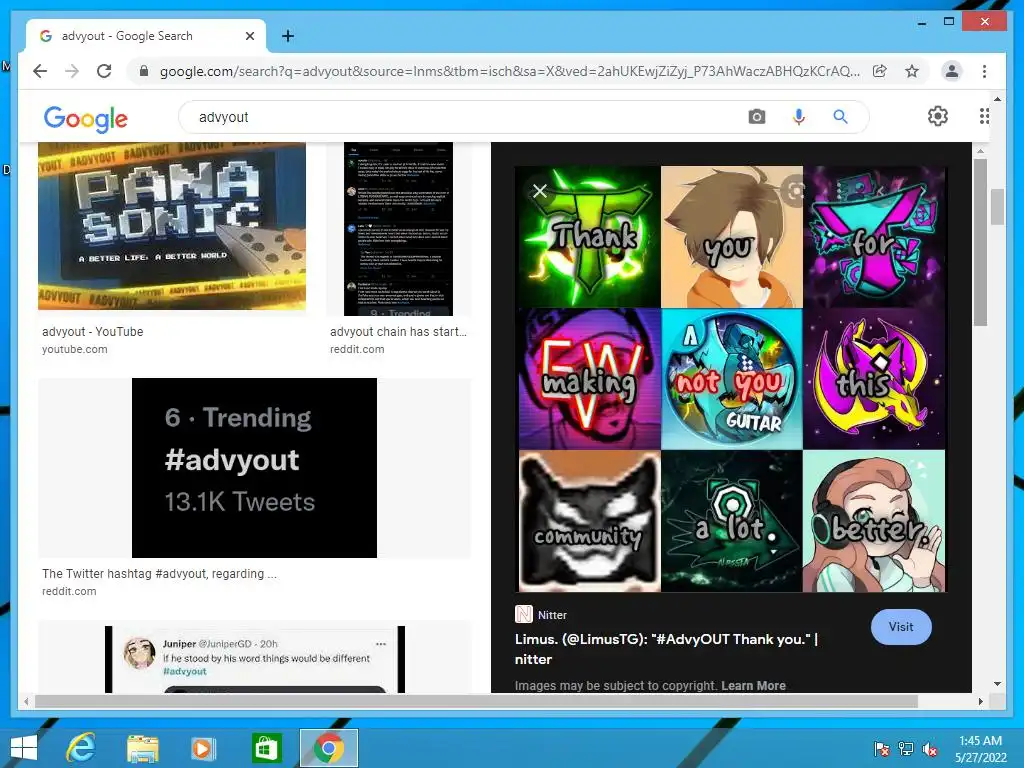Open the Chrome profile avatar

(x=952, y=71)
